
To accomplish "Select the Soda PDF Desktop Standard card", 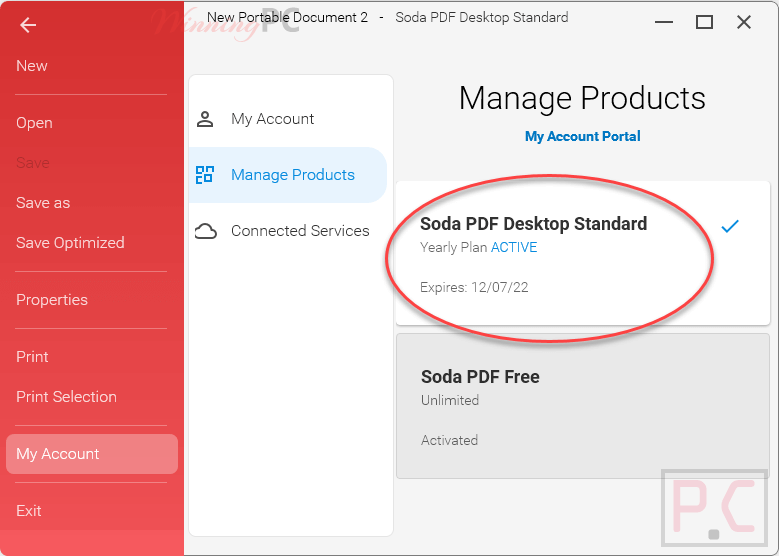I will pos(583,253).
